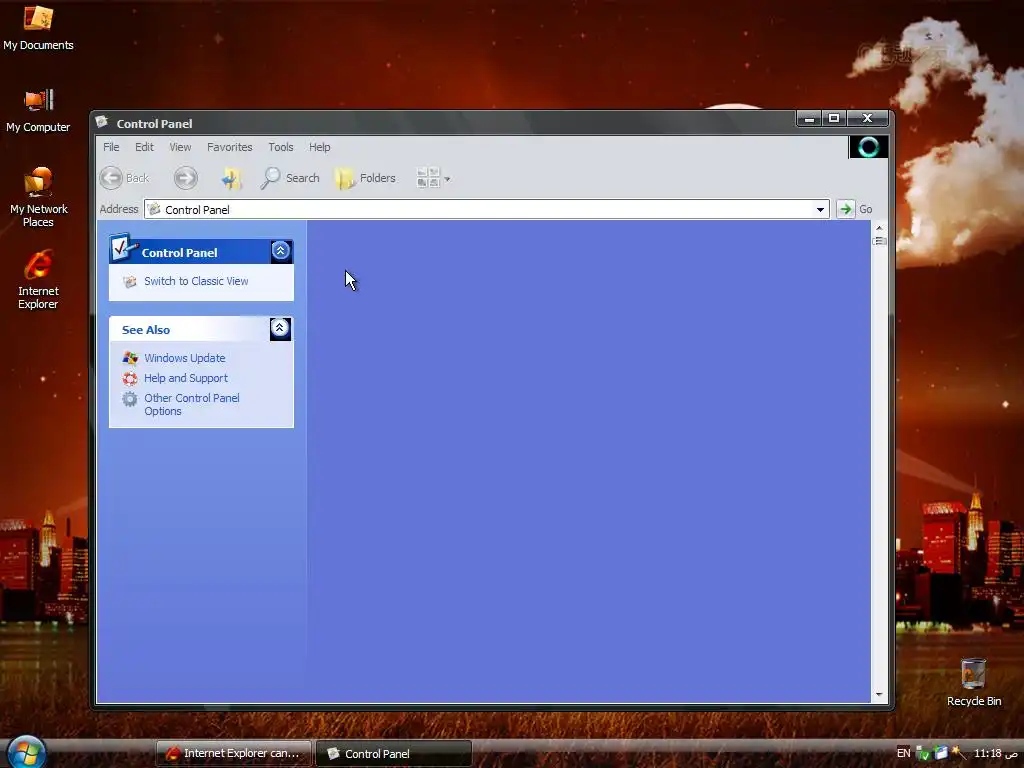
Task: Toggle the Folders pane button
Action: [x=366, y=178]
